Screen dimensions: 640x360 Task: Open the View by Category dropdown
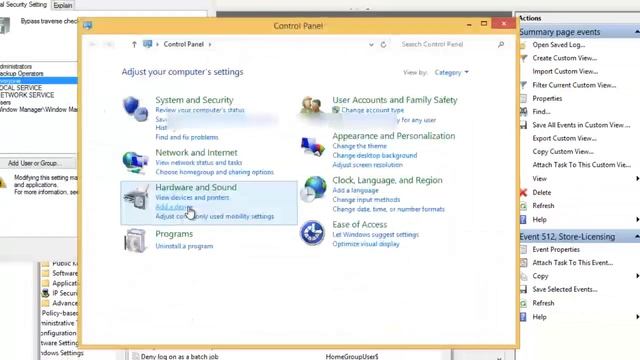[451, 72]
